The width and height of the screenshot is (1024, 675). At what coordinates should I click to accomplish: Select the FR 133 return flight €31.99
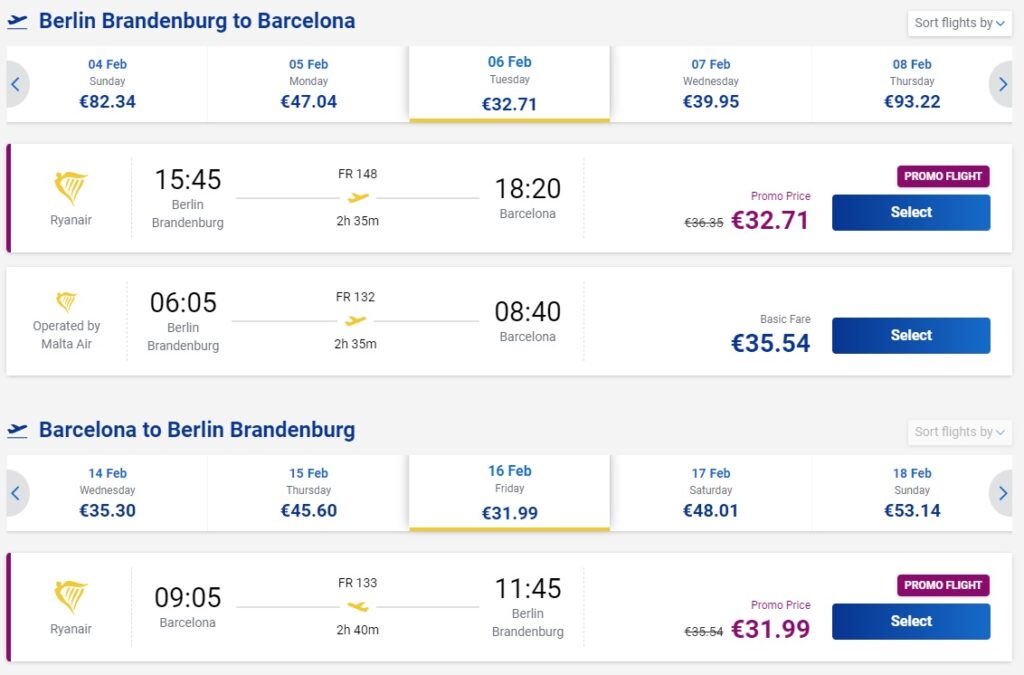tap(910, 622)
